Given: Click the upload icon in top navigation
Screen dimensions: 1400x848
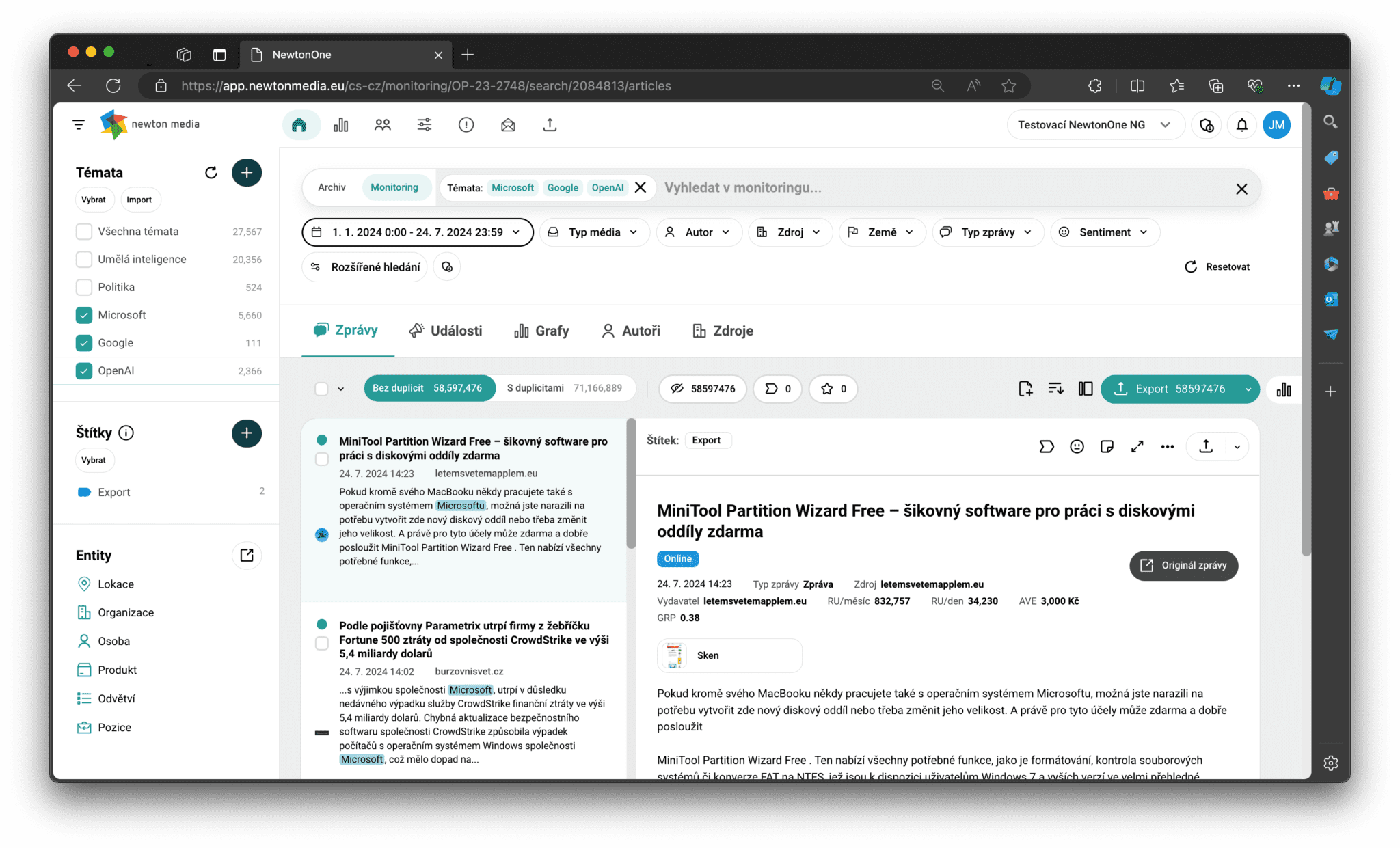Looking at the screenshot, I should [x=550, y=124].
